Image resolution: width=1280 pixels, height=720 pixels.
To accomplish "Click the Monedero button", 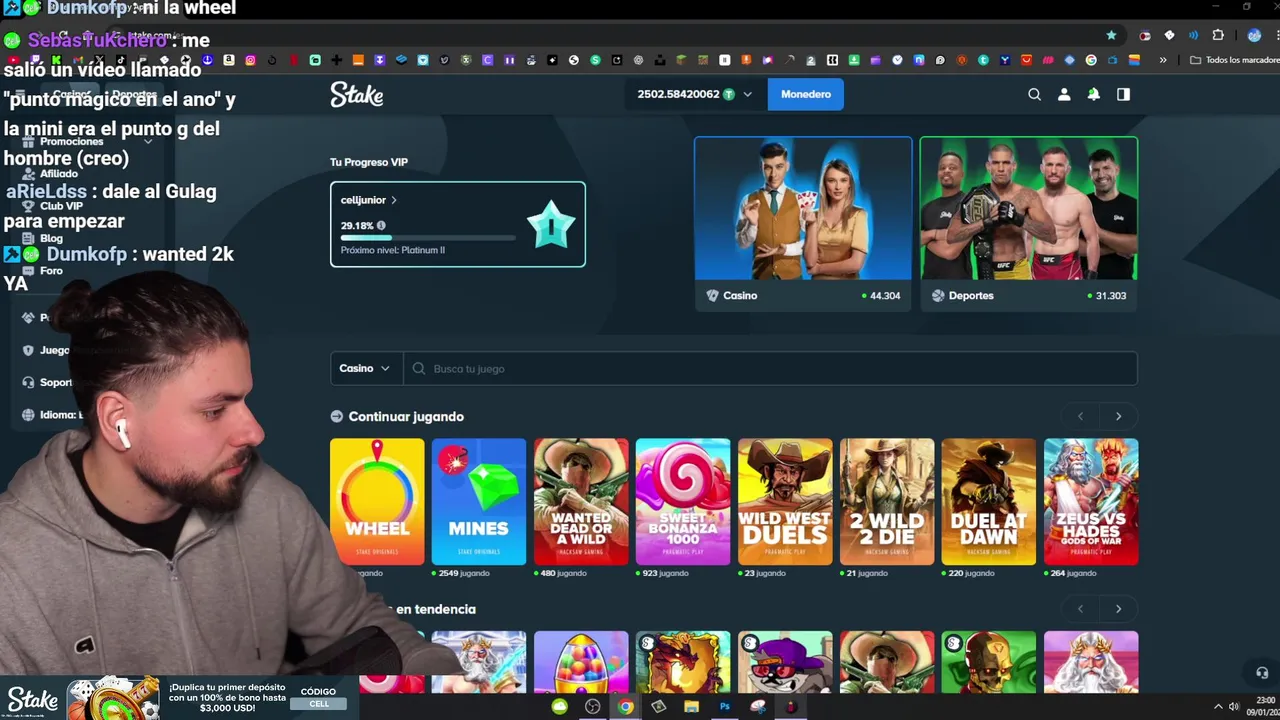I will pyautogui.click(x=806, y=94).
